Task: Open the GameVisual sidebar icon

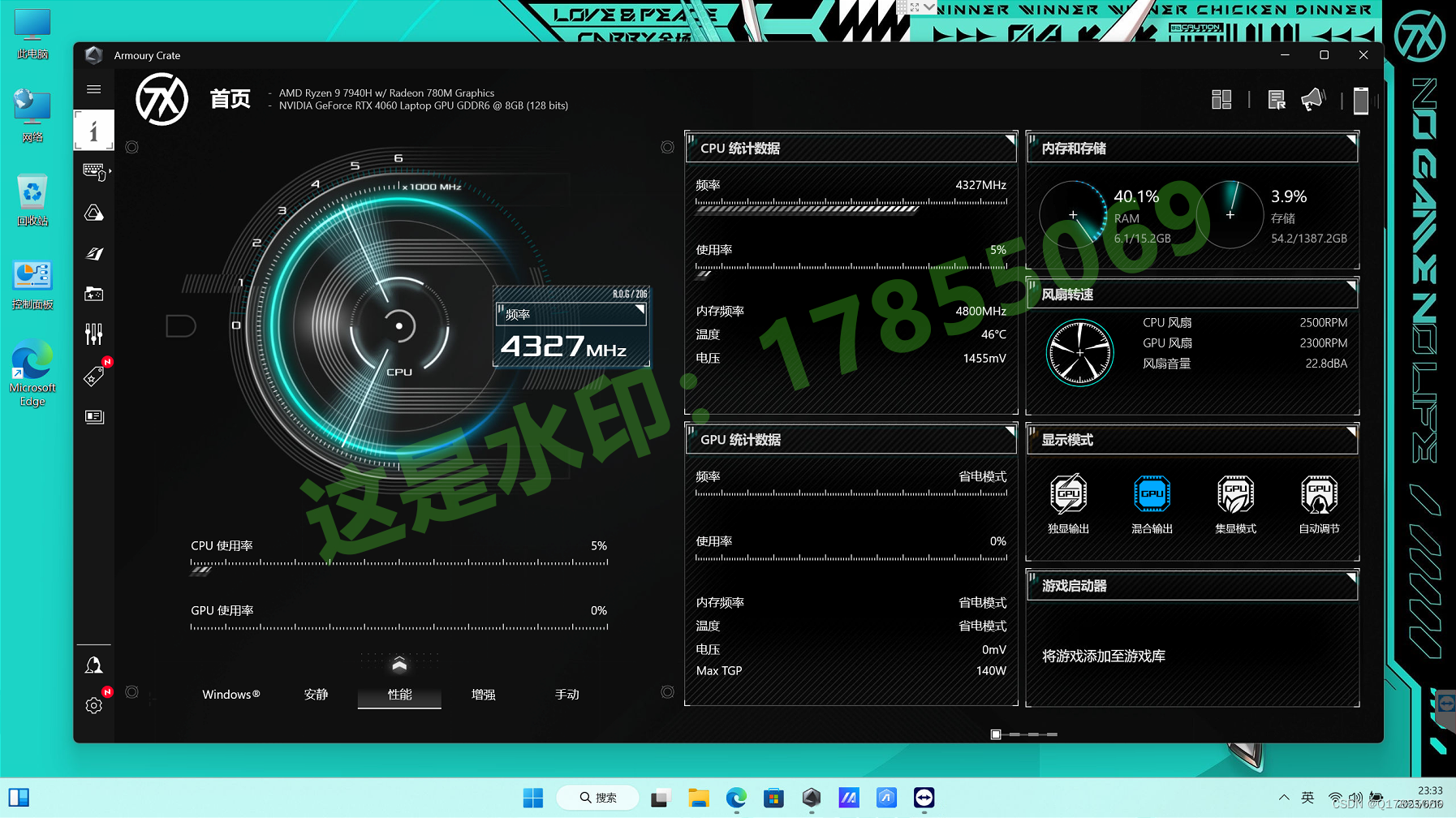Action: tap(94, 253)
